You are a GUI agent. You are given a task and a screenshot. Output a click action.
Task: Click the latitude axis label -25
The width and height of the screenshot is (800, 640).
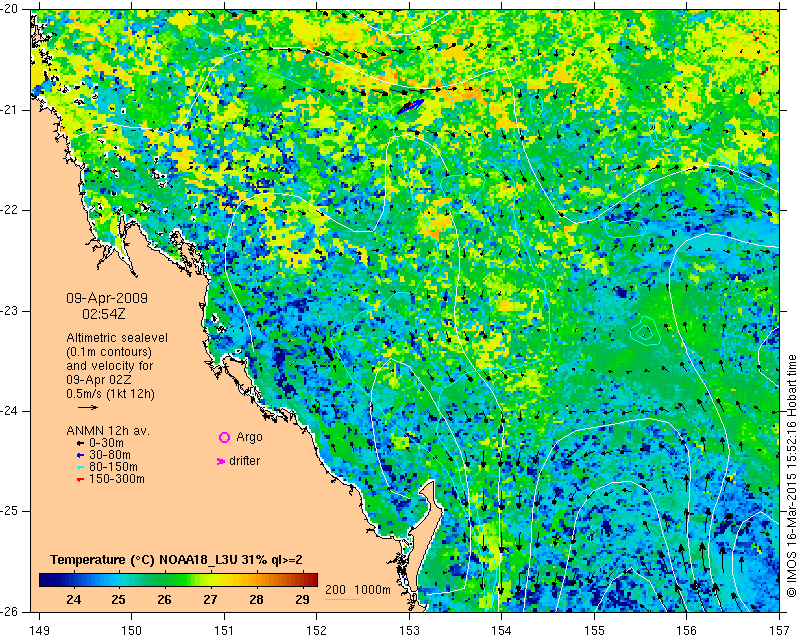(x=9, y=511)
